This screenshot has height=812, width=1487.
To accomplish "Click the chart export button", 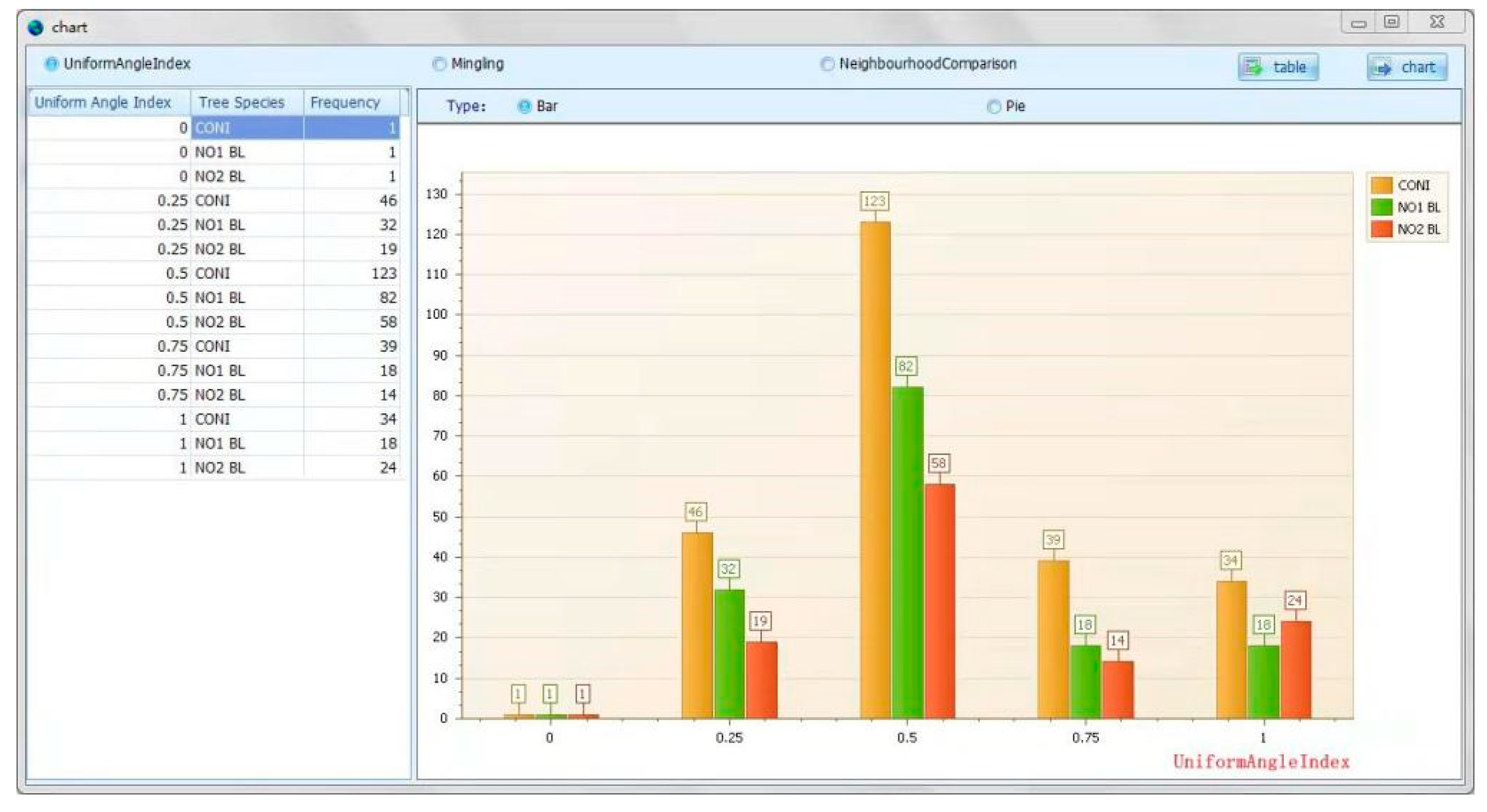I will [1407, 68].
